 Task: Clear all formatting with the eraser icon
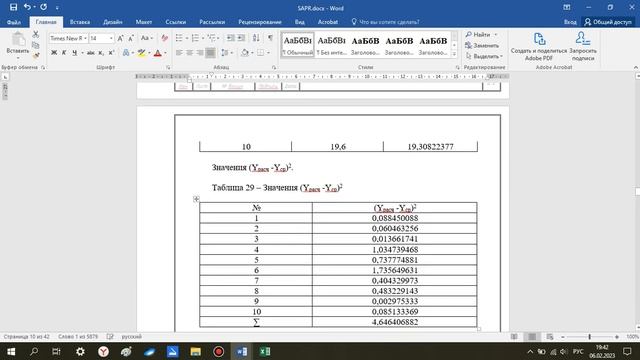(x=164, y=38)
